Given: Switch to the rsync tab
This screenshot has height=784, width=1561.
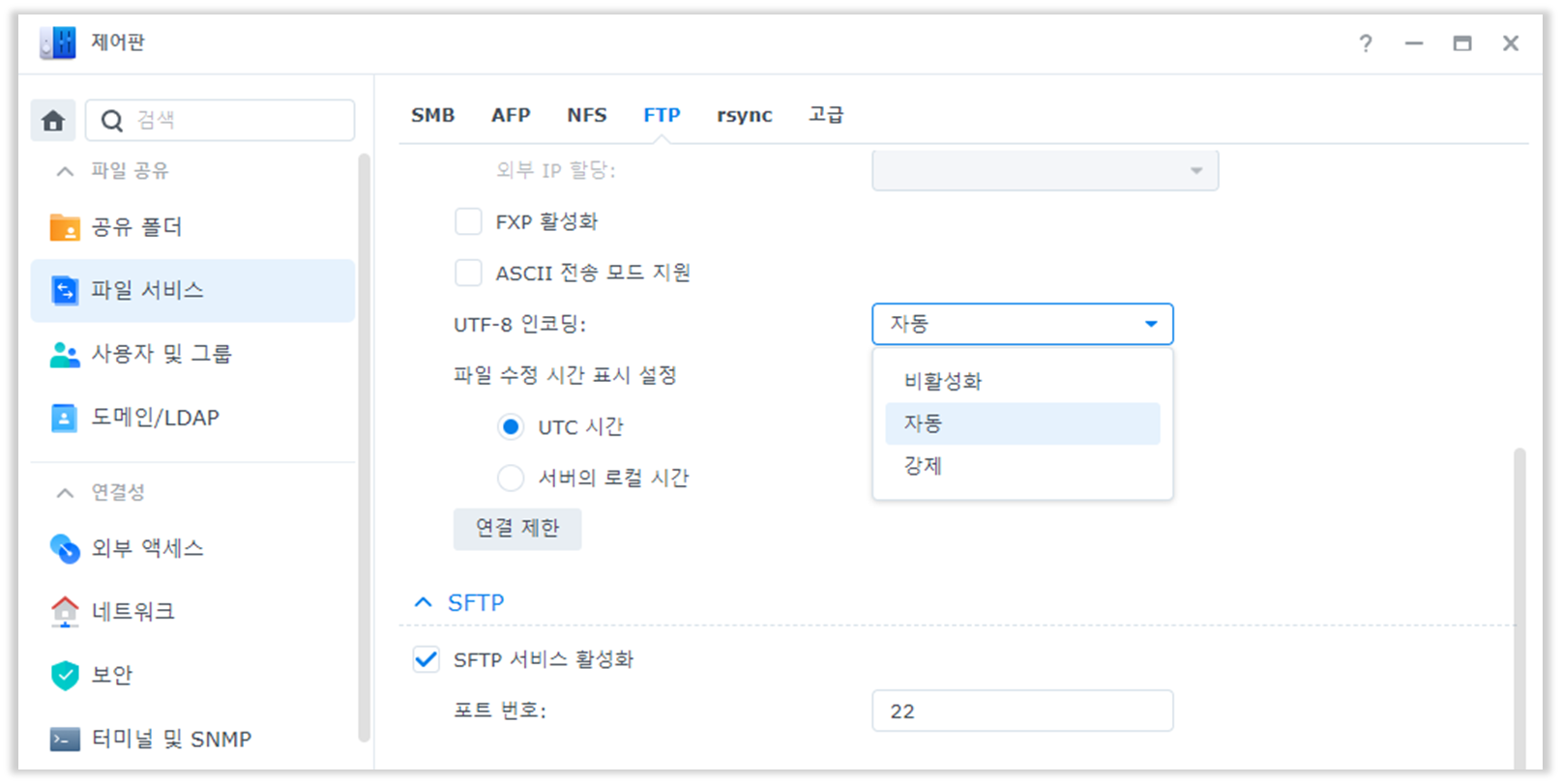Looking at the screenshot, I should (745, 115).
